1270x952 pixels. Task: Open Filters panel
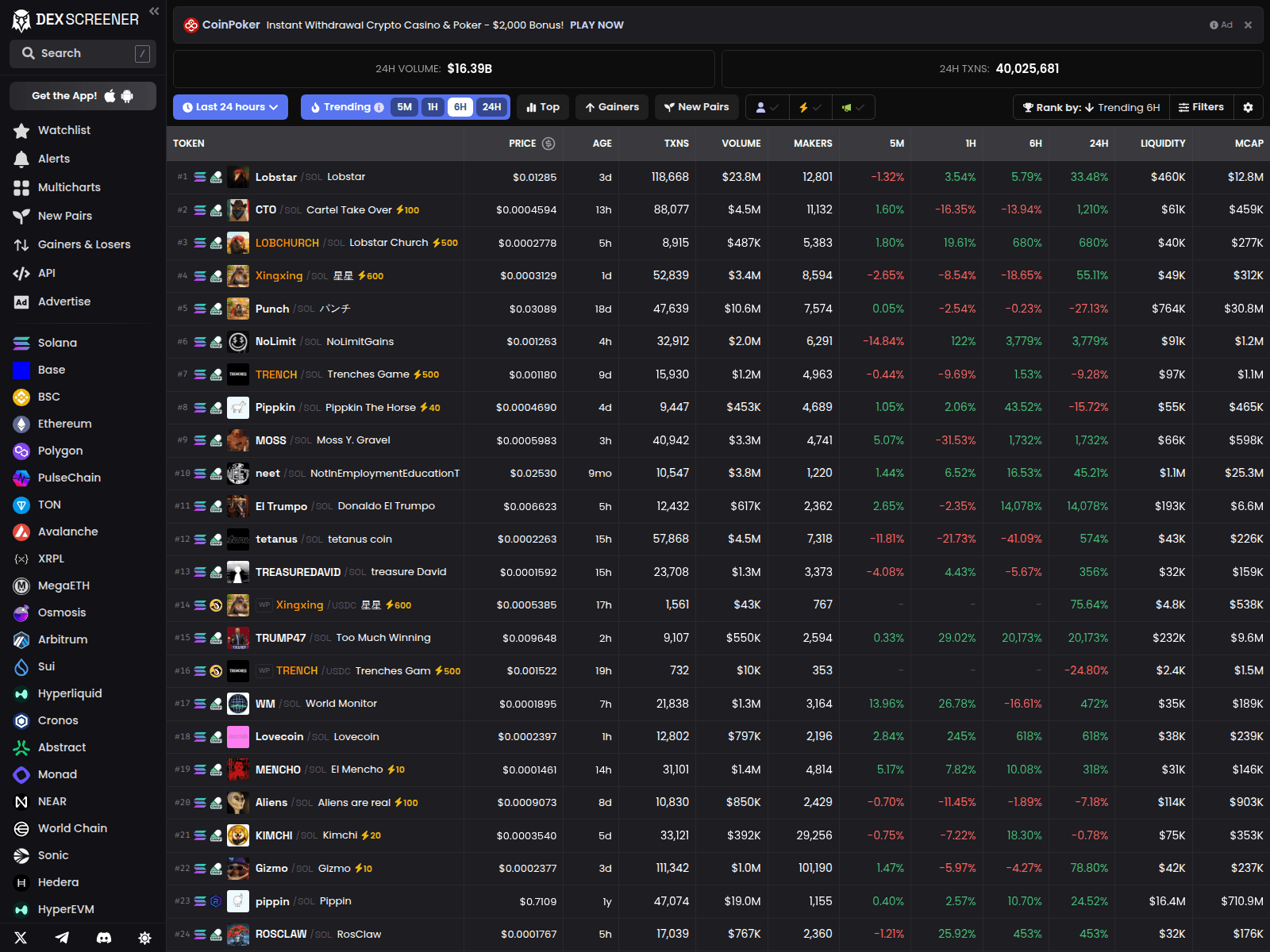(1201, 107)
